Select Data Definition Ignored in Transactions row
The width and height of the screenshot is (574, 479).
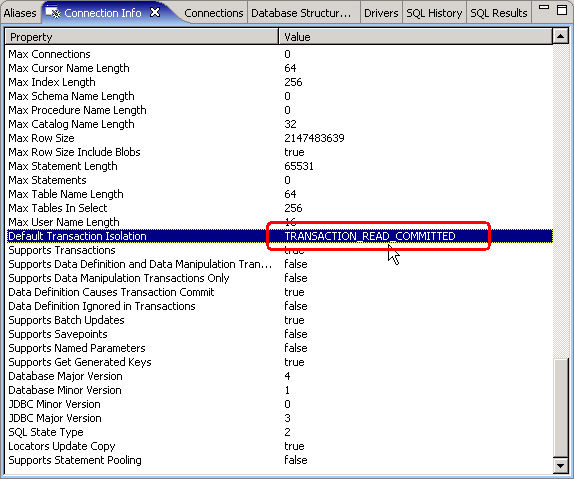280,306
